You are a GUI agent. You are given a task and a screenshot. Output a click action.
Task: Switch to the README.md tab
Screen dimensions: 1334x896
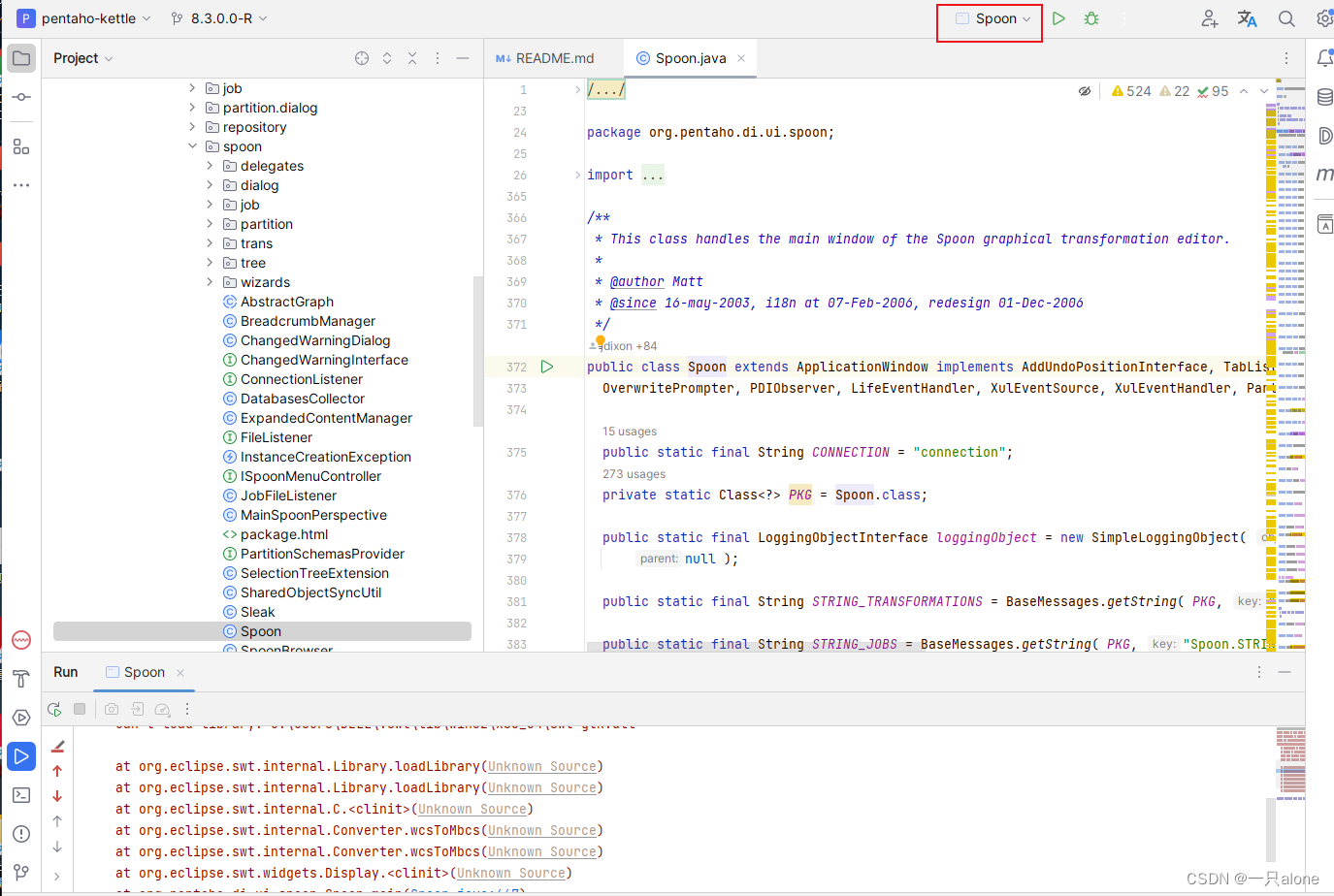point(545,58)
